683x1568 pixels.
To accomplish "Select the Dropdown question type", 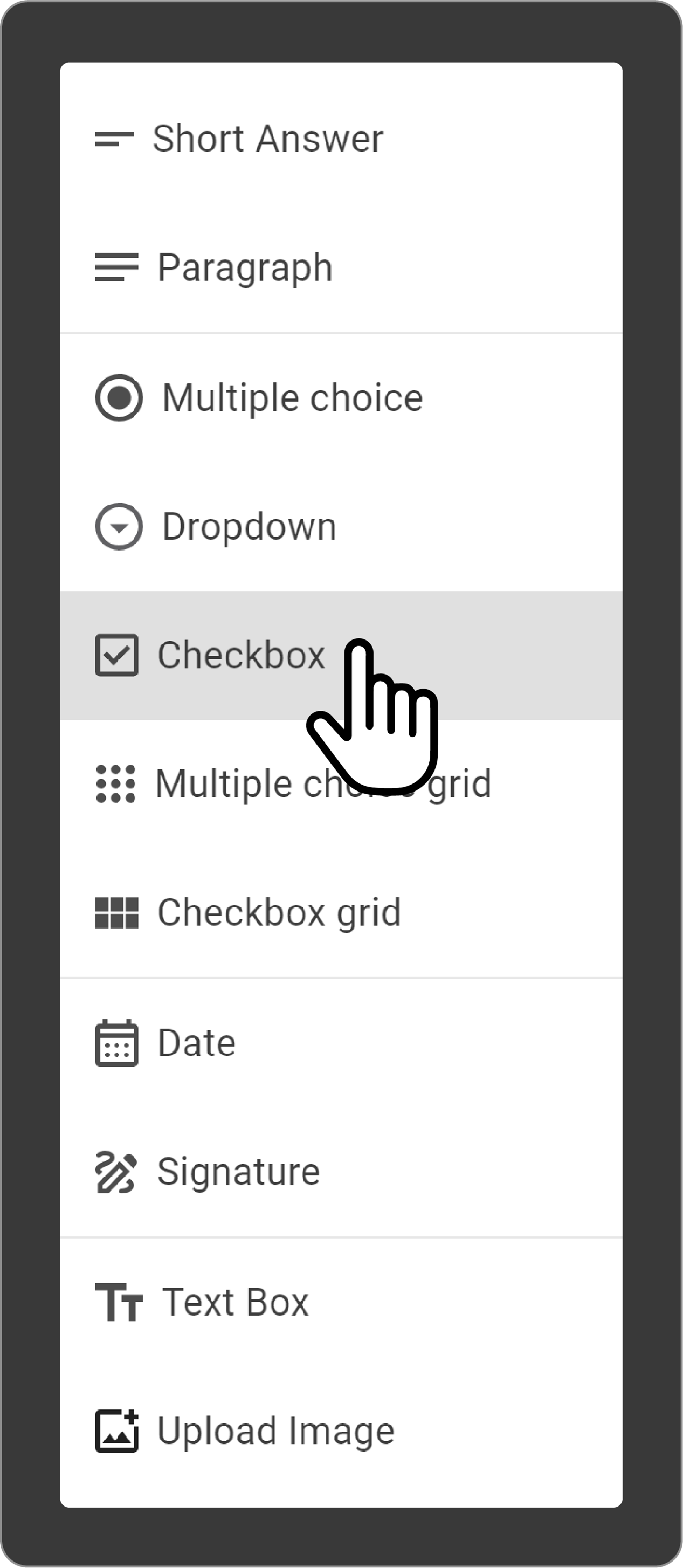I will pyautogui.click(x=249, y=527).
